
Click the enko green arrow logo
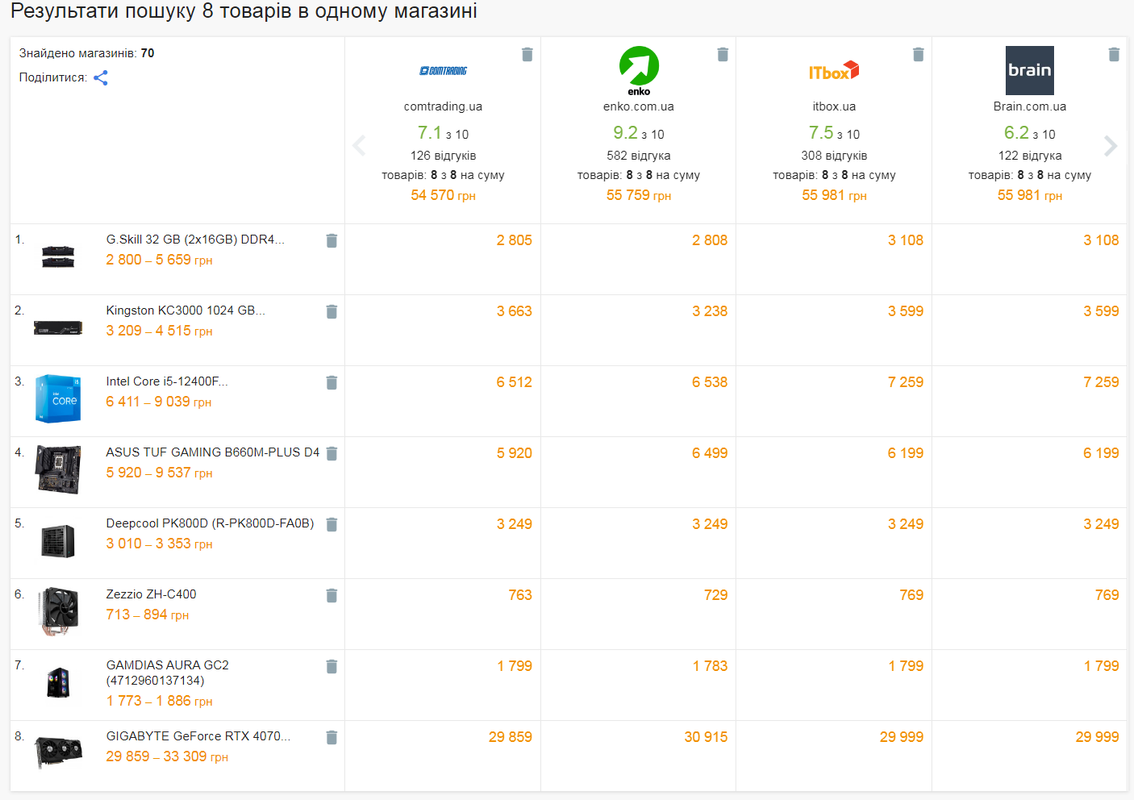click(639, 70)
